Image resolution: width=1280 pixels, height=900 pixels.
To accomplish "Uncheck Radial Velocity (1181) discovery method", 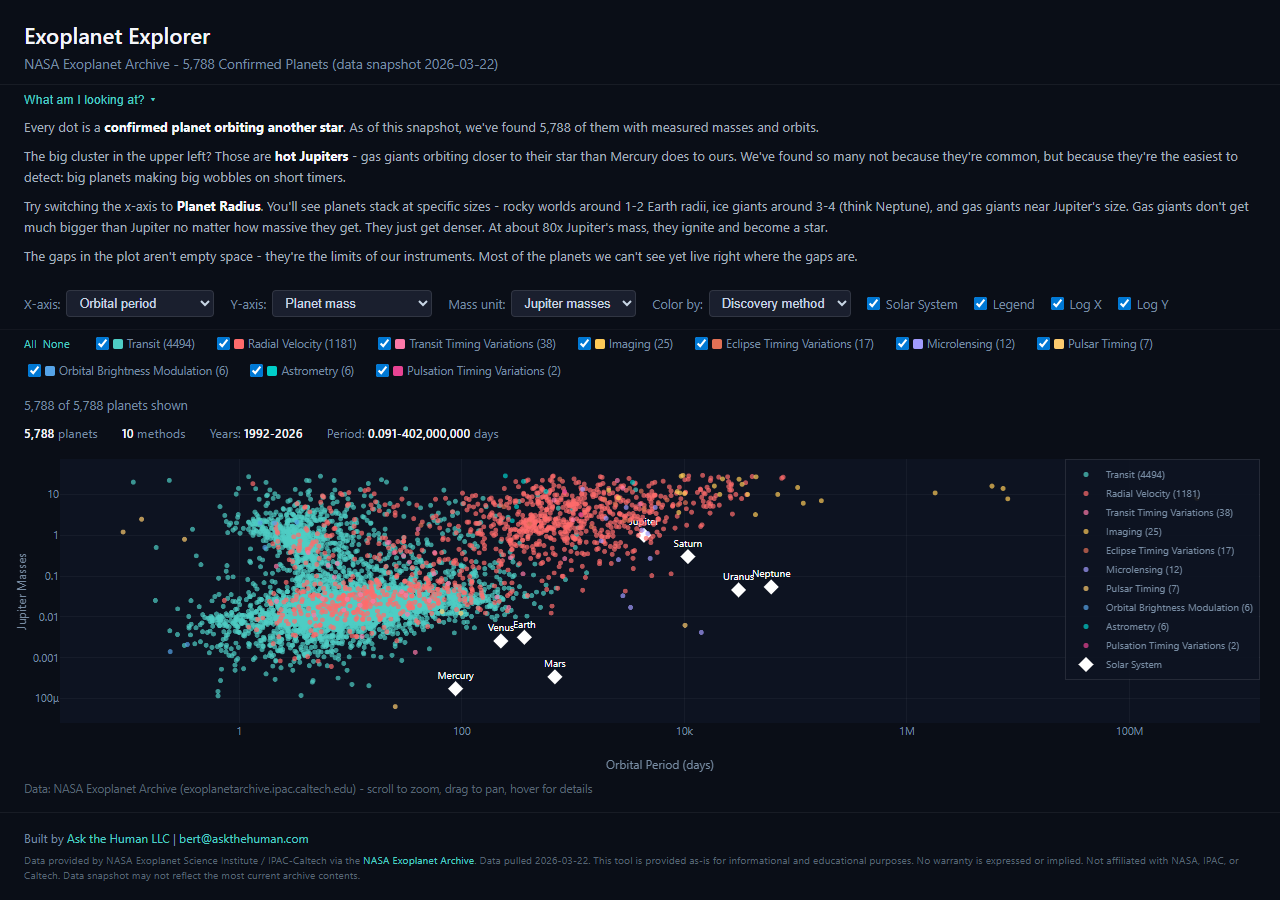I will [222, 343].
